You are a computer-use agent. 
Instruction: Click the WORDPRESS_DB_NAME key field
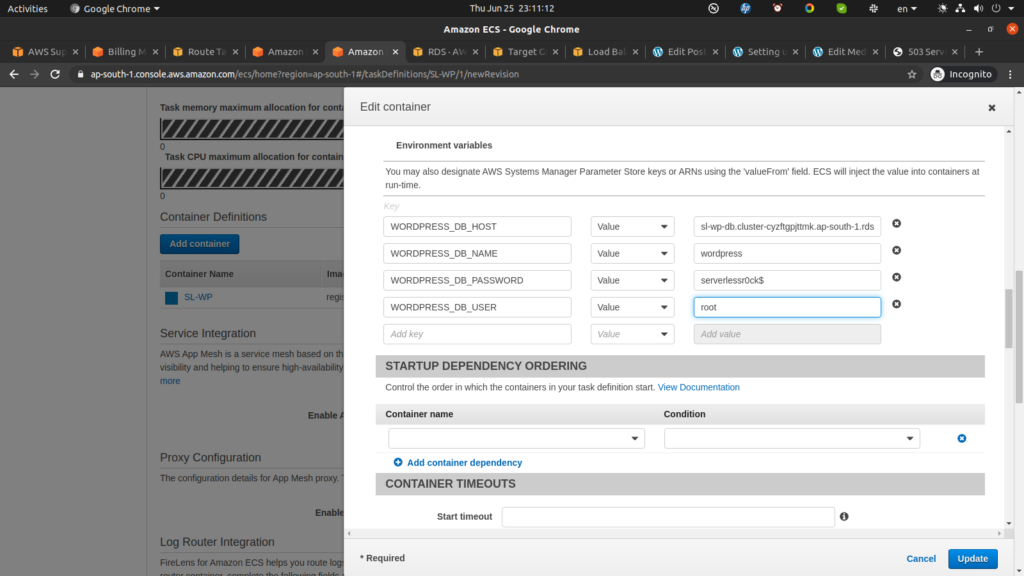click(x=477, y=253)
